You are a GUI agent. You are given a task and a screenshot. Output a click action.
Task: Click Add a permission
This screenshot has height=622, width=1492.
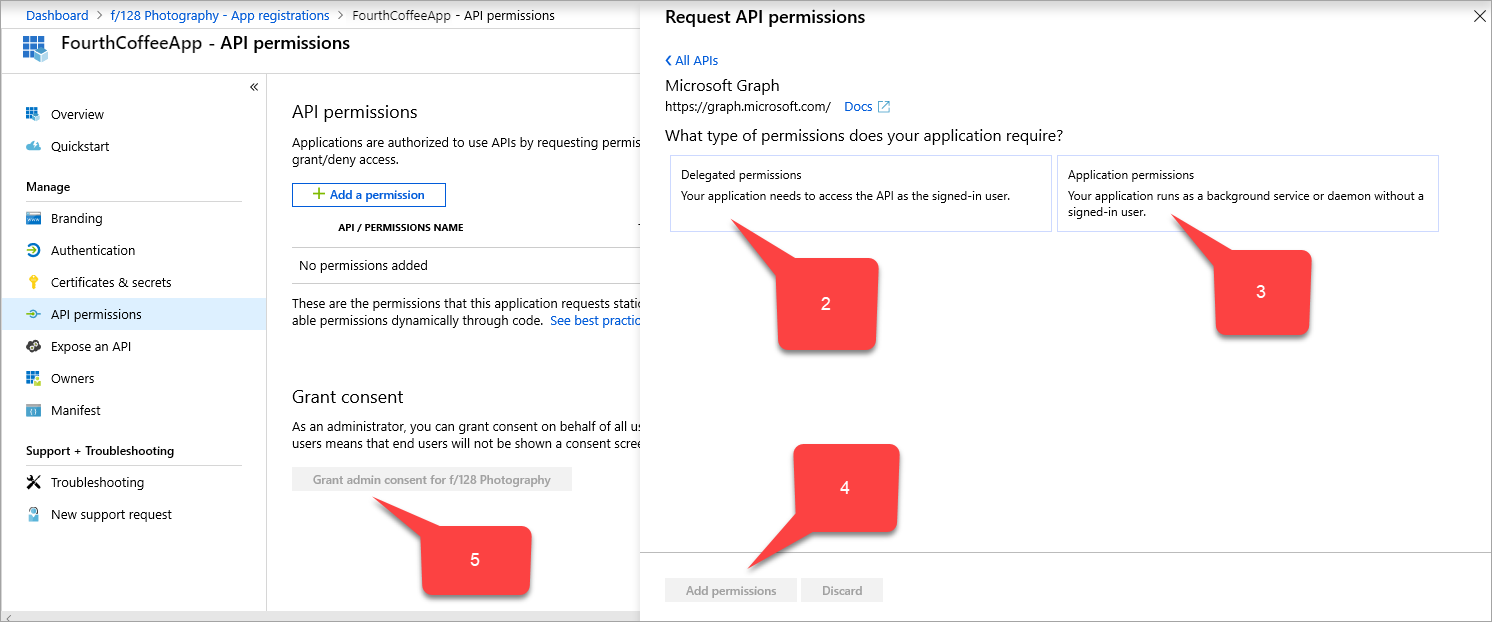368,194
